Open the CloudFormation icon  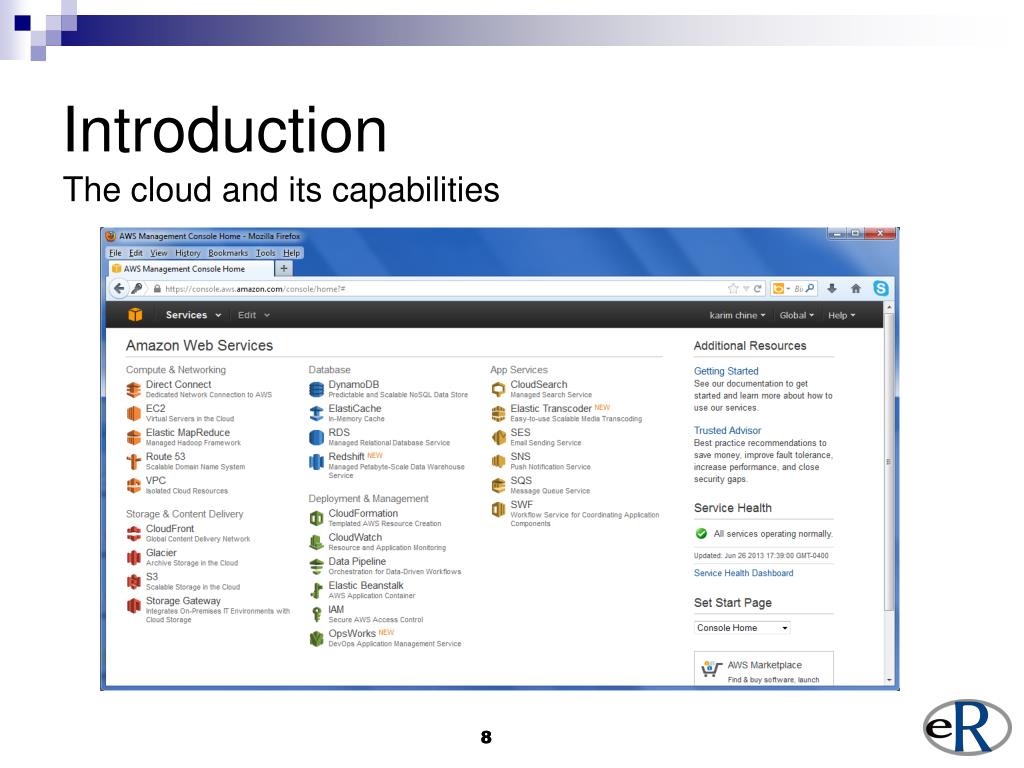(x=316, y=519)
